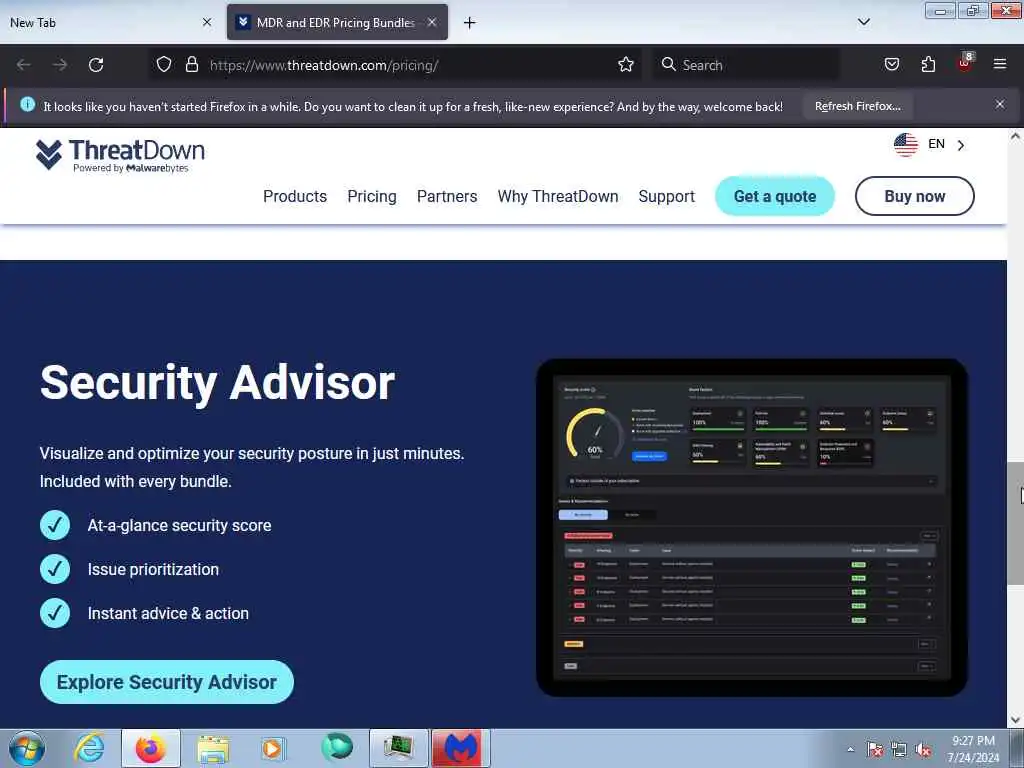The width and height of the screenshot is (1024, 768).
Task: Close the MDR and EDR Pricing Bundles tab
Action: pyautogui.click(x=432, y=22)
